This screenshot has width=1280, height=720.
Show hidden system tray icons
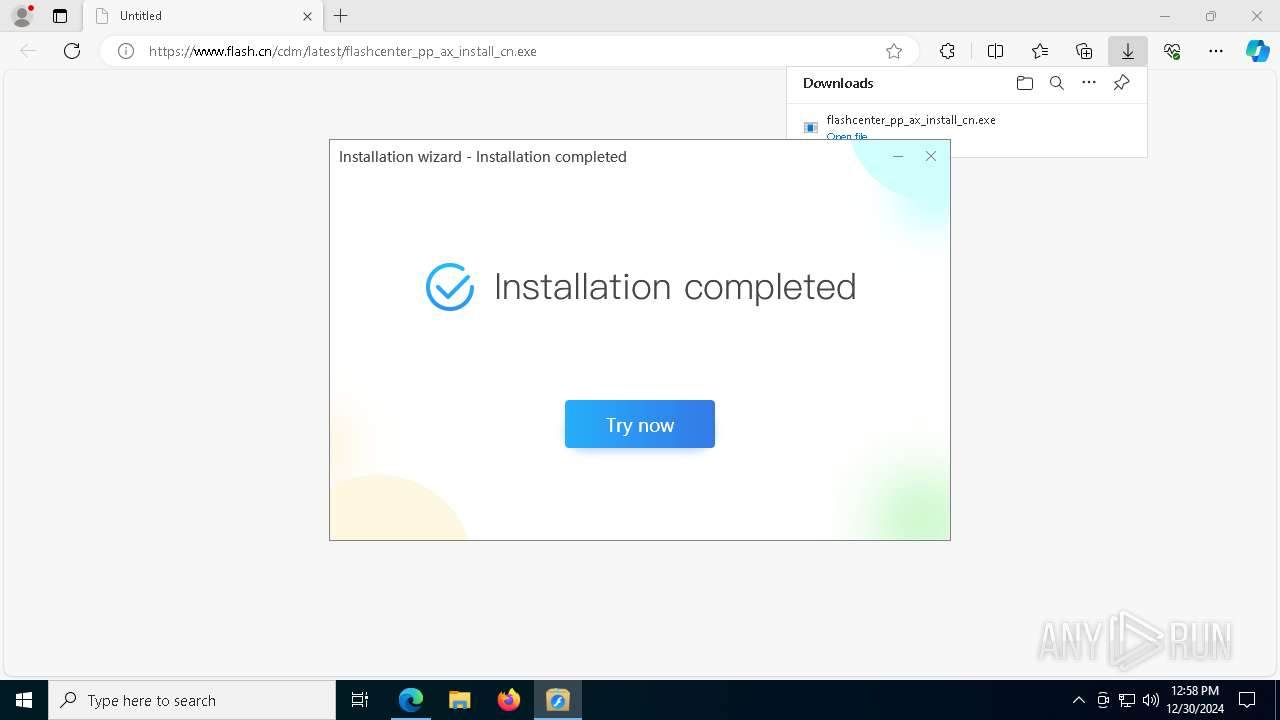(1078, 700)
